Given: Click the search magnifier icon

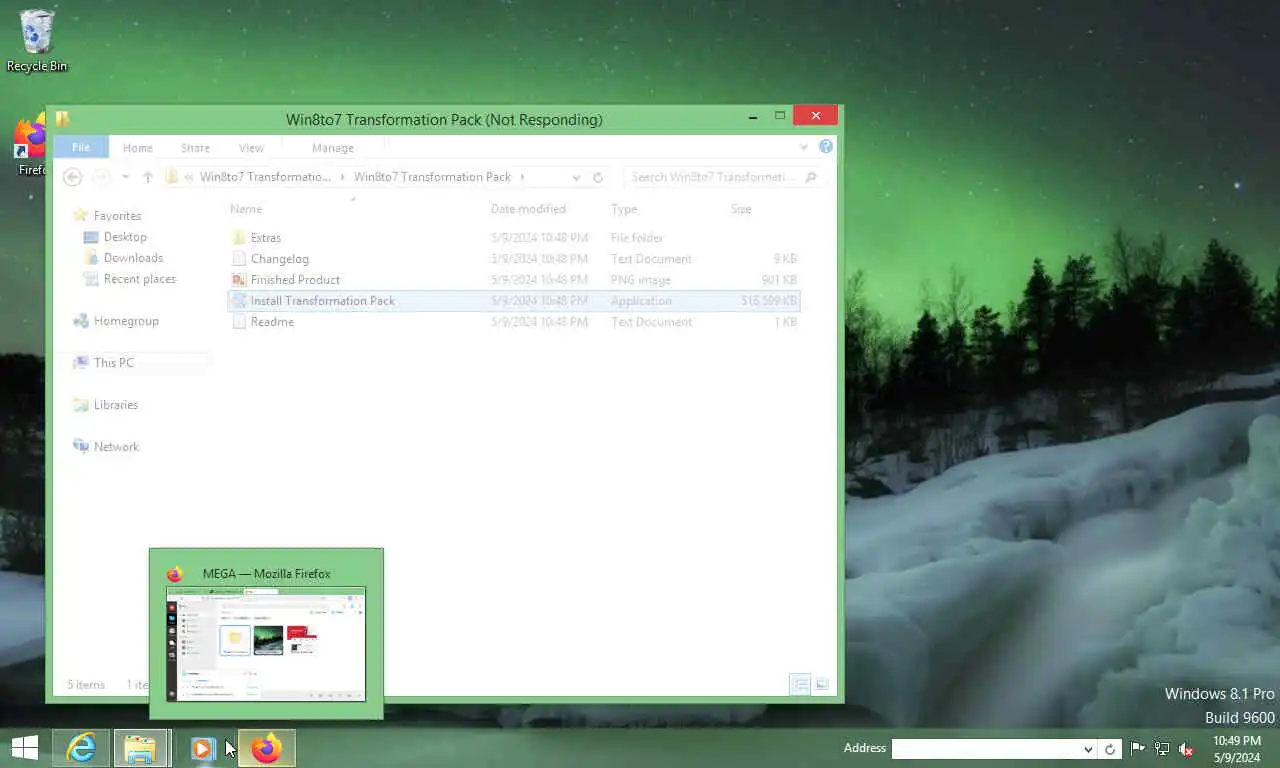Looking at the screenshot, I should [x=810, y=177].
